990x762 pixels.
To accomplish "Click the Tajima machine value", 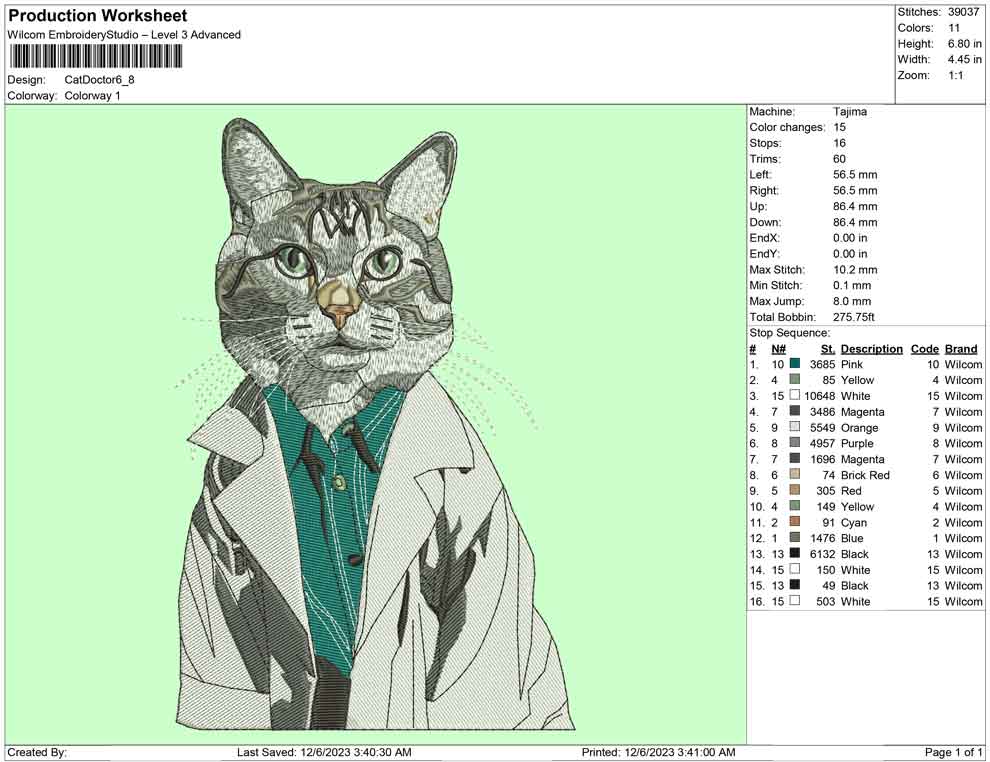I will point(849,111).
